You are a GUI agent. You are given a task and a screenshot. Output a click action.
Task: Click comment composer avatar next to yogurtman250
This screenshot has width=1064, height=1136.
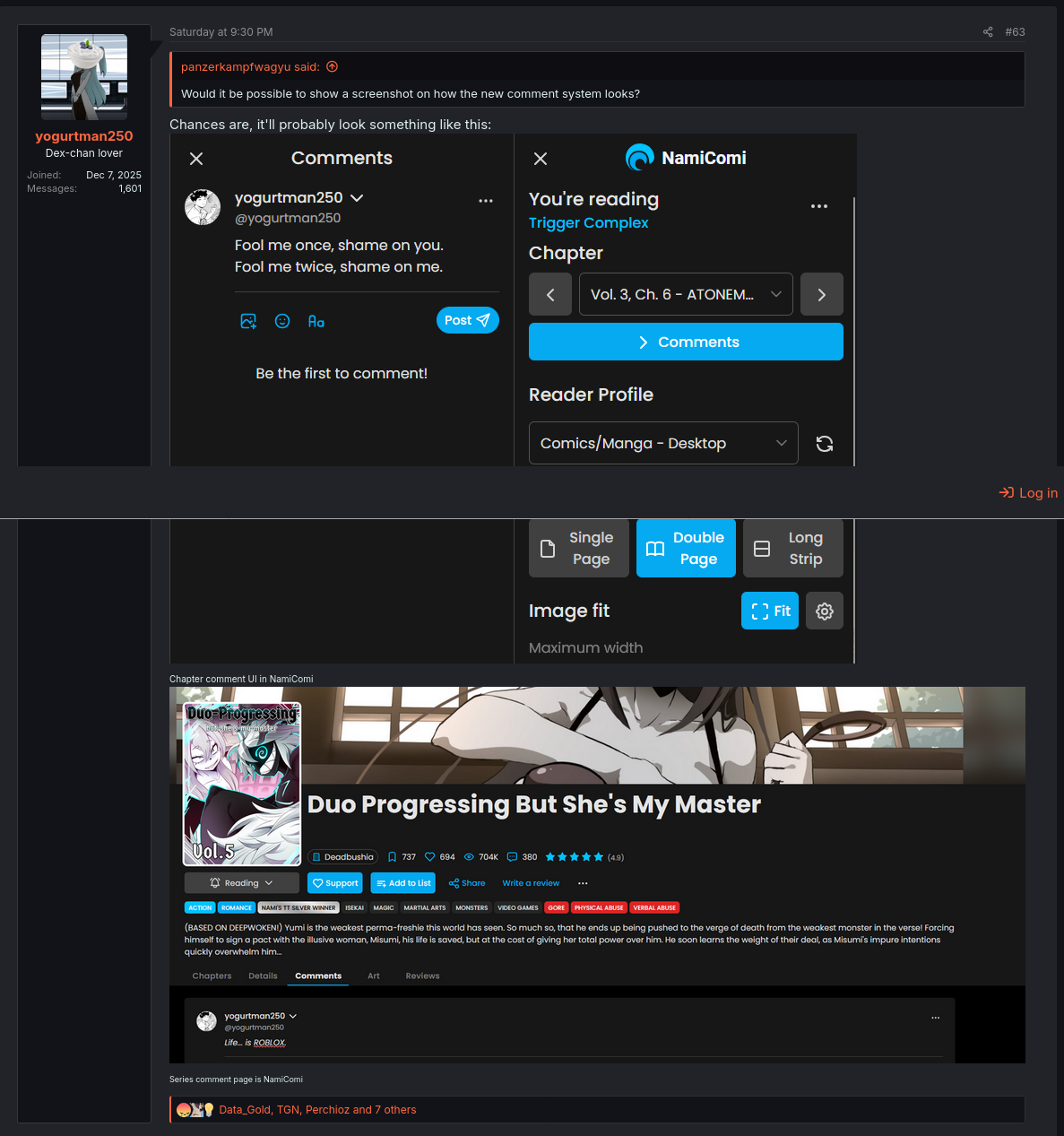click(x=203, y=207)
